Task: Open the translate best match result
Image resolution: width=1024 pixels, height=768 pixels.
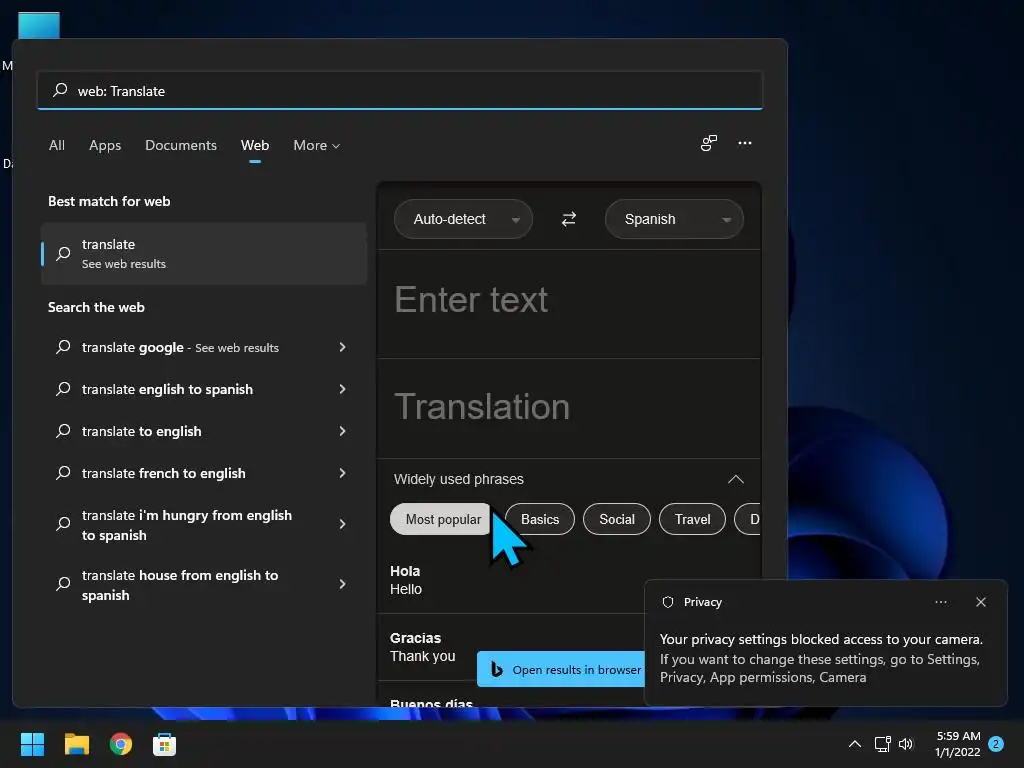Action: tap(204, 253)
